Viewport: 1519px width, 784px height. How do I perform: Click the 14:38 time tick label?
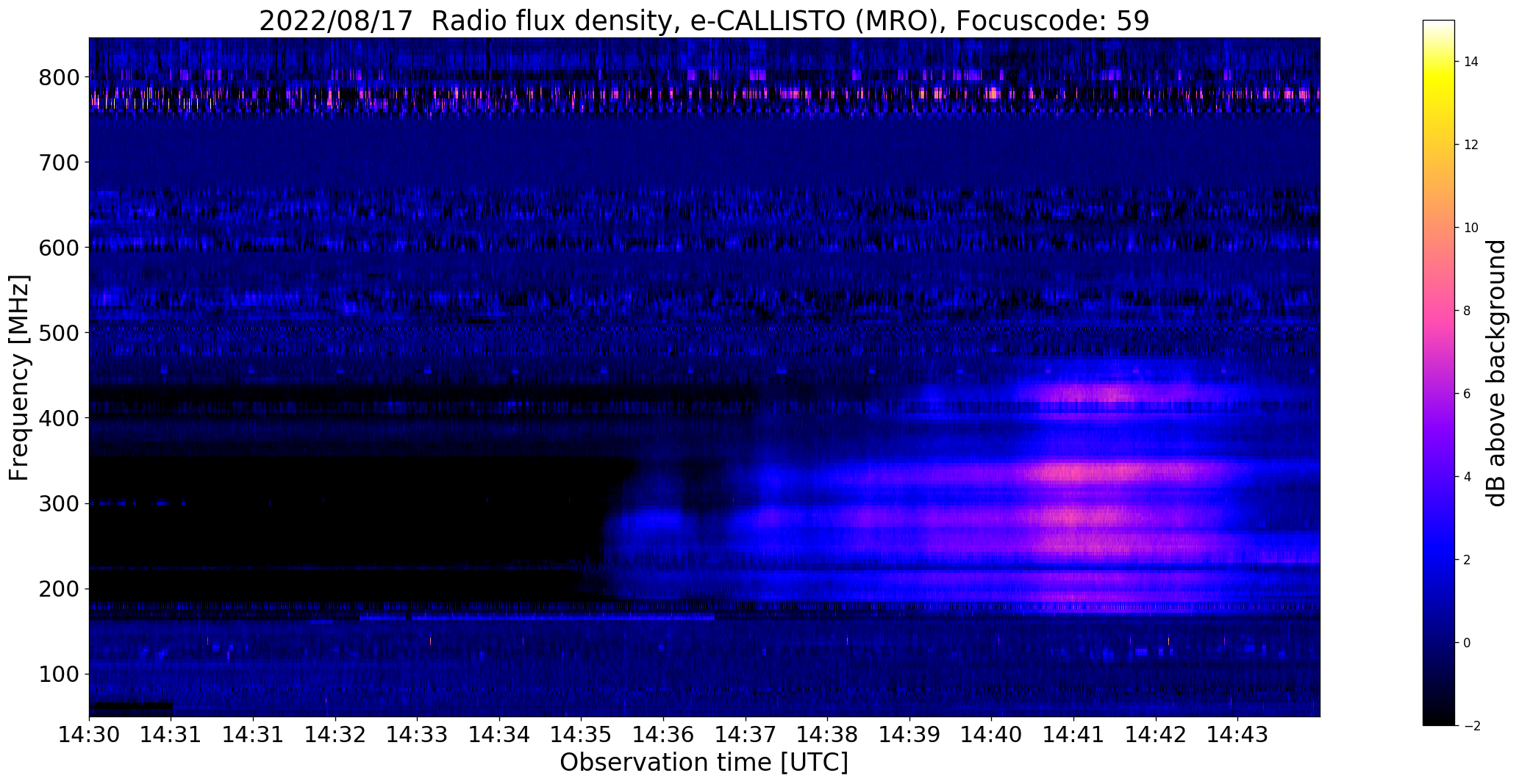click(x=827, y=735)
